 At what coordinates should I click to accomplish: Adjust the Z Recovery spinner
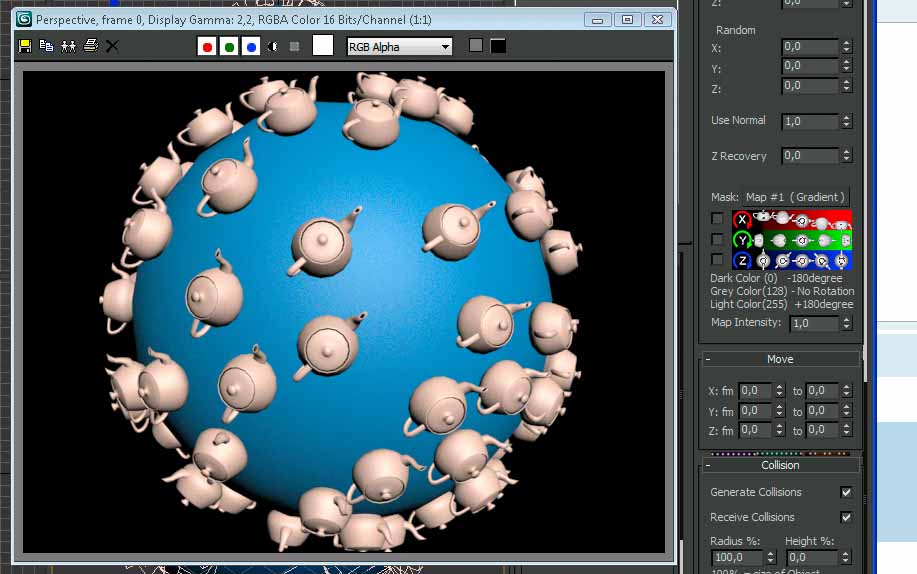pos(846,156)
